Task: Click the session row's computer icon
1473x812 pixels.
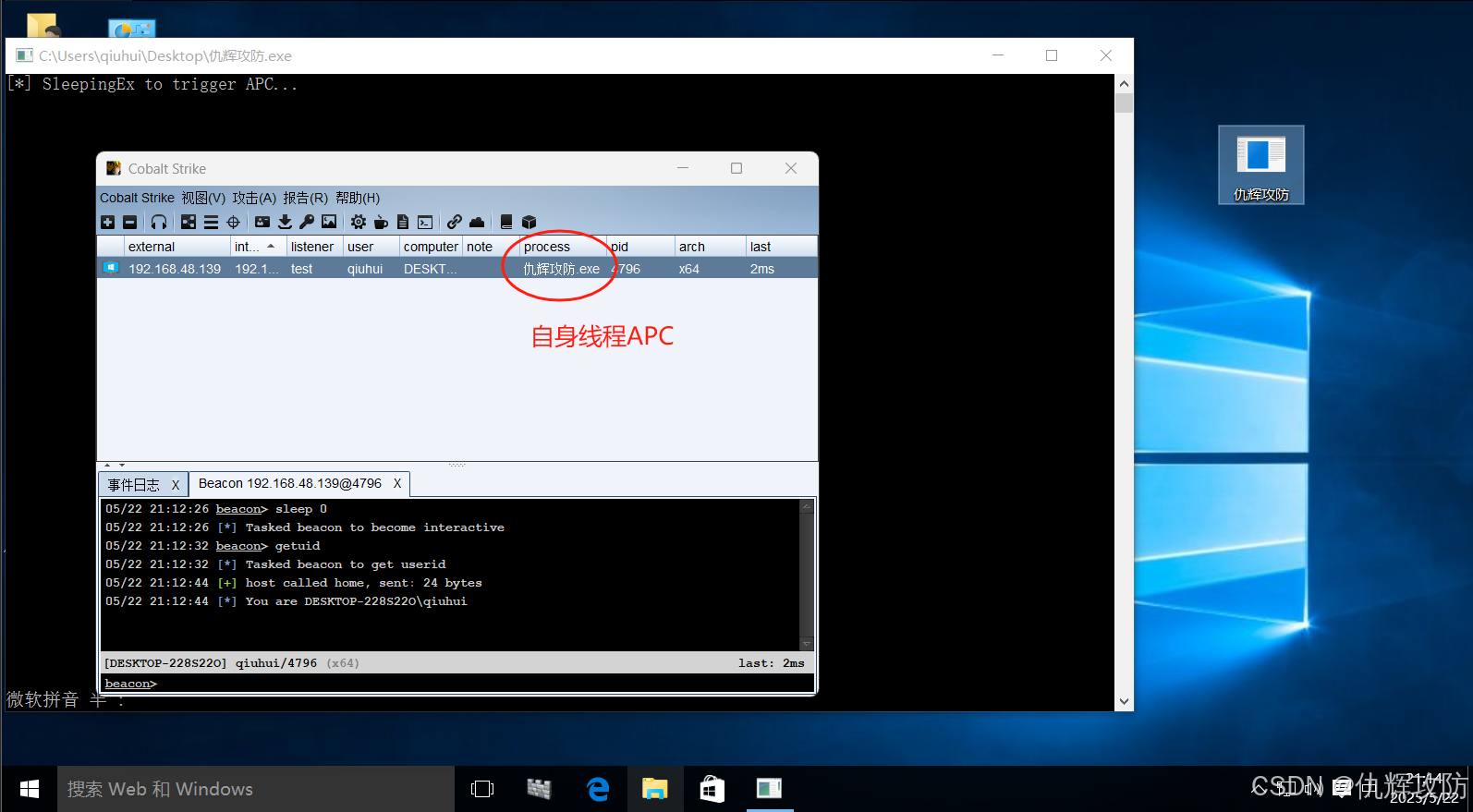Action: [111, 268]
